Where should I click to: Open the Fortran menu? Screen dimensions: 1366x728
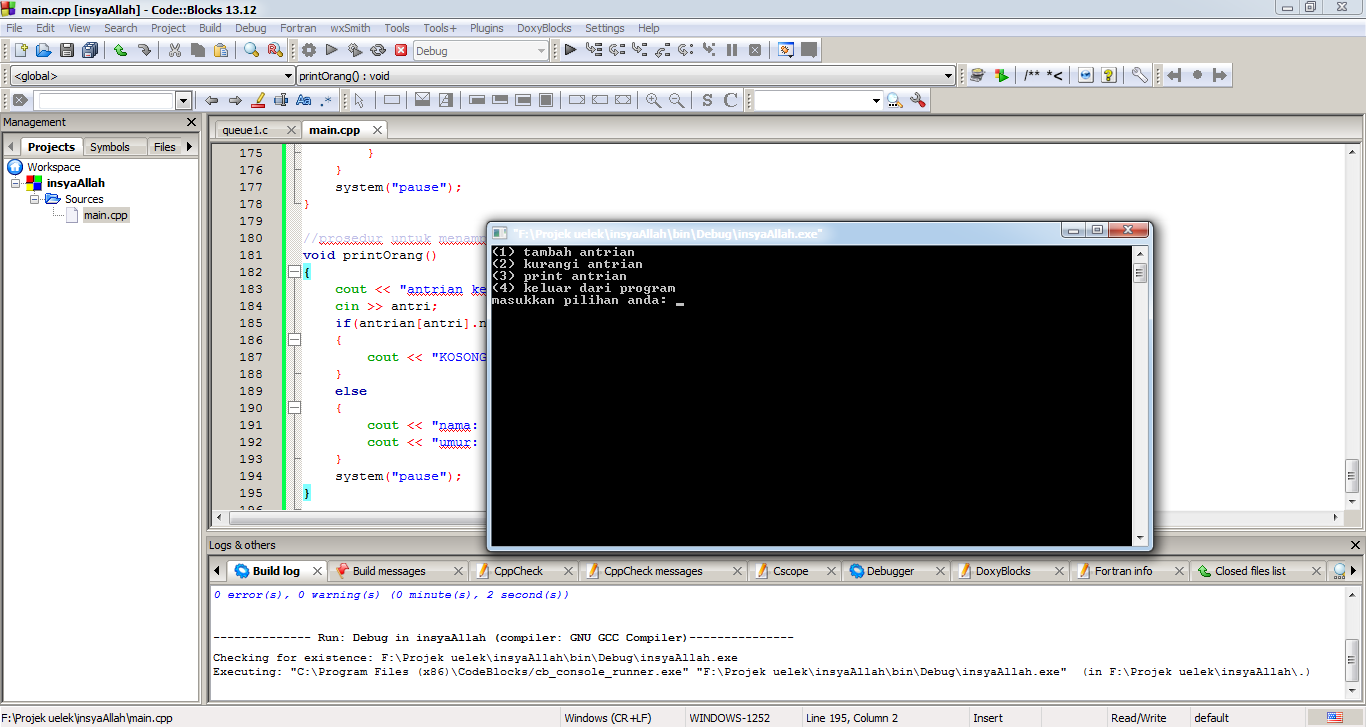298,28
